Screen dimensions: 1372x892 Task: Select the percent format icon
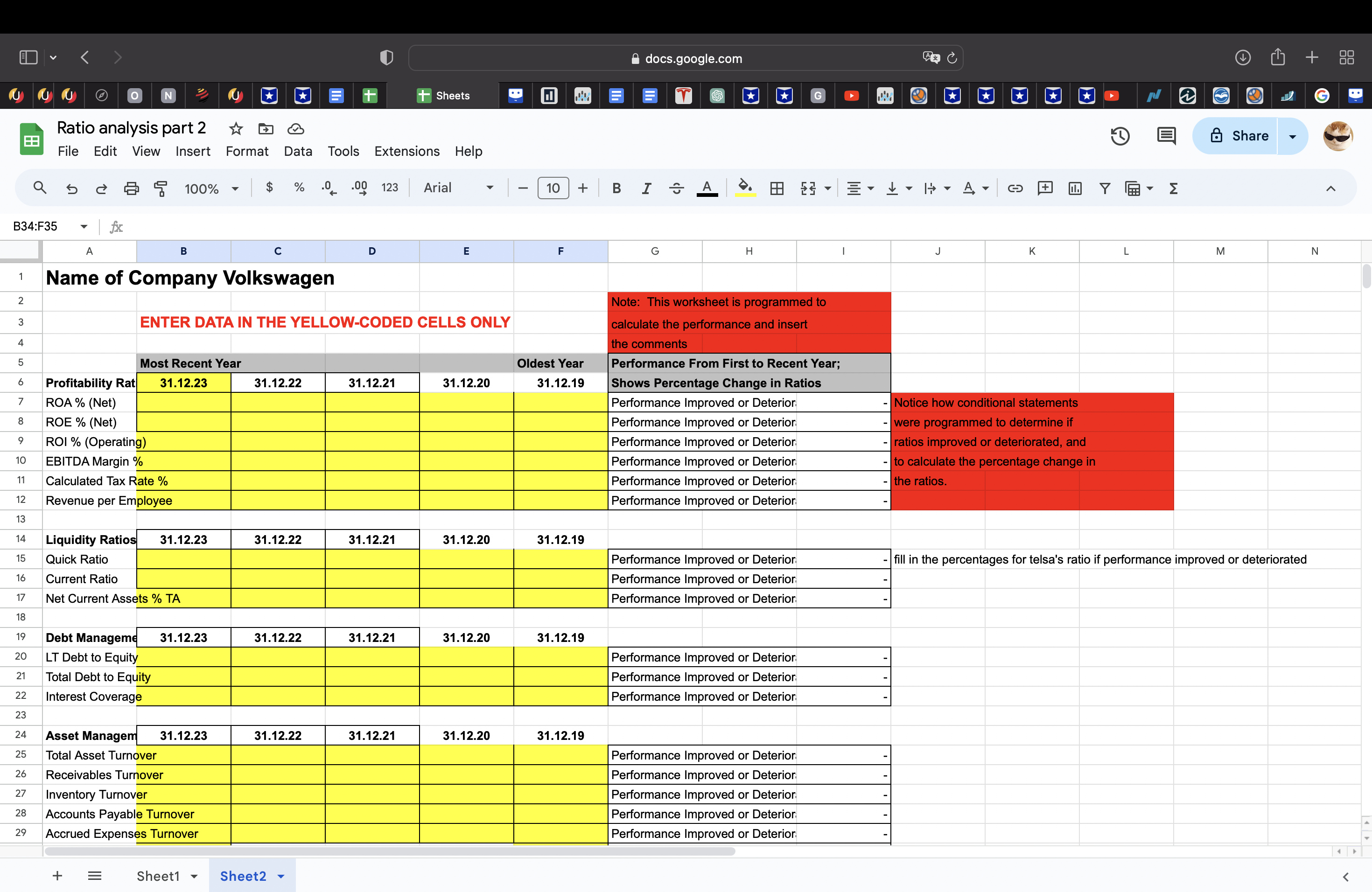pyautogui.click(x=299, y=188)
